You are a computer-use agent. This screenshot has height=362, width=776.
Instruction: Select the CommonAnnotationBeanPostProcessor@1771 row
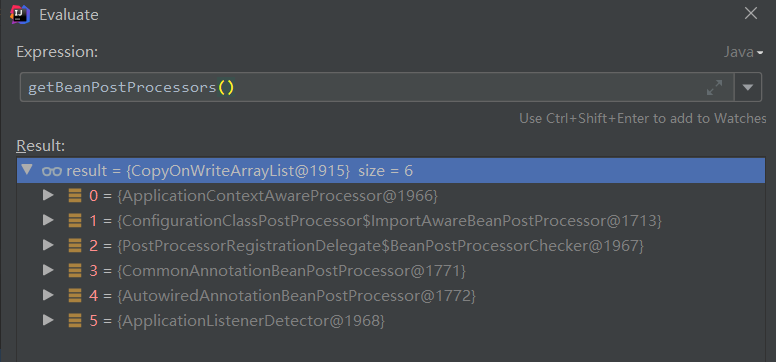(391, 271)
